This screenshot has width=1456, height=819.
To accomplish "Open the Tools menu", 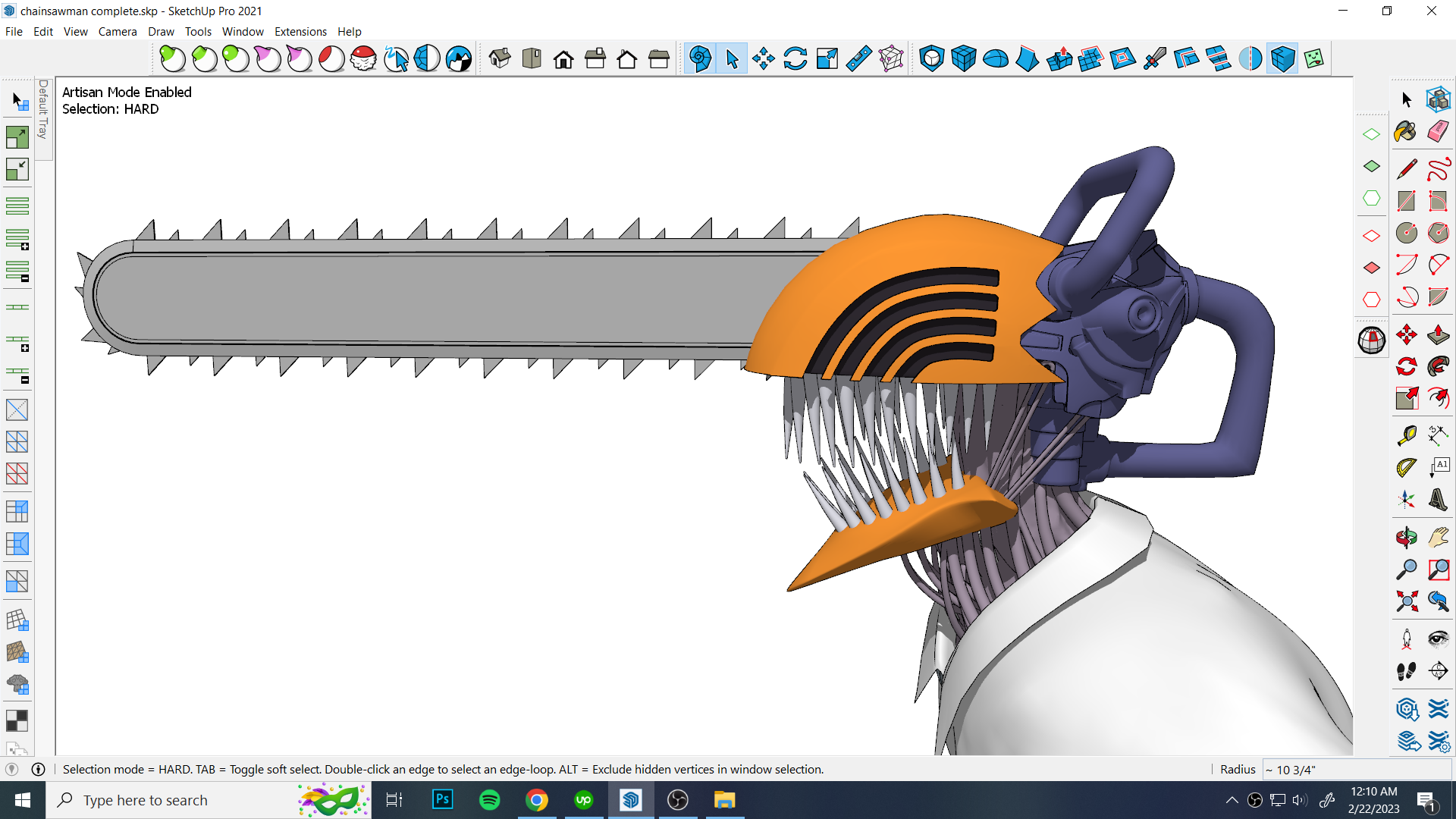I will (x=198, y=32).
